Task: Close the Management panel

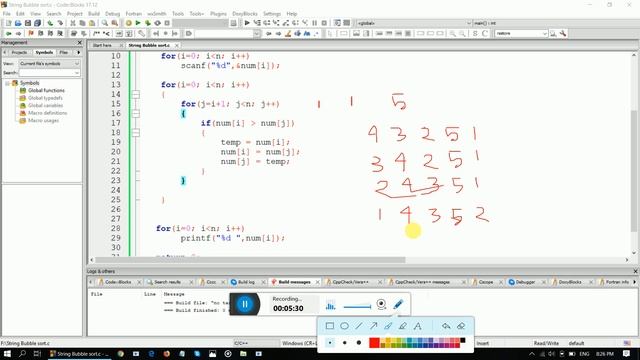Action: (80, 42)
